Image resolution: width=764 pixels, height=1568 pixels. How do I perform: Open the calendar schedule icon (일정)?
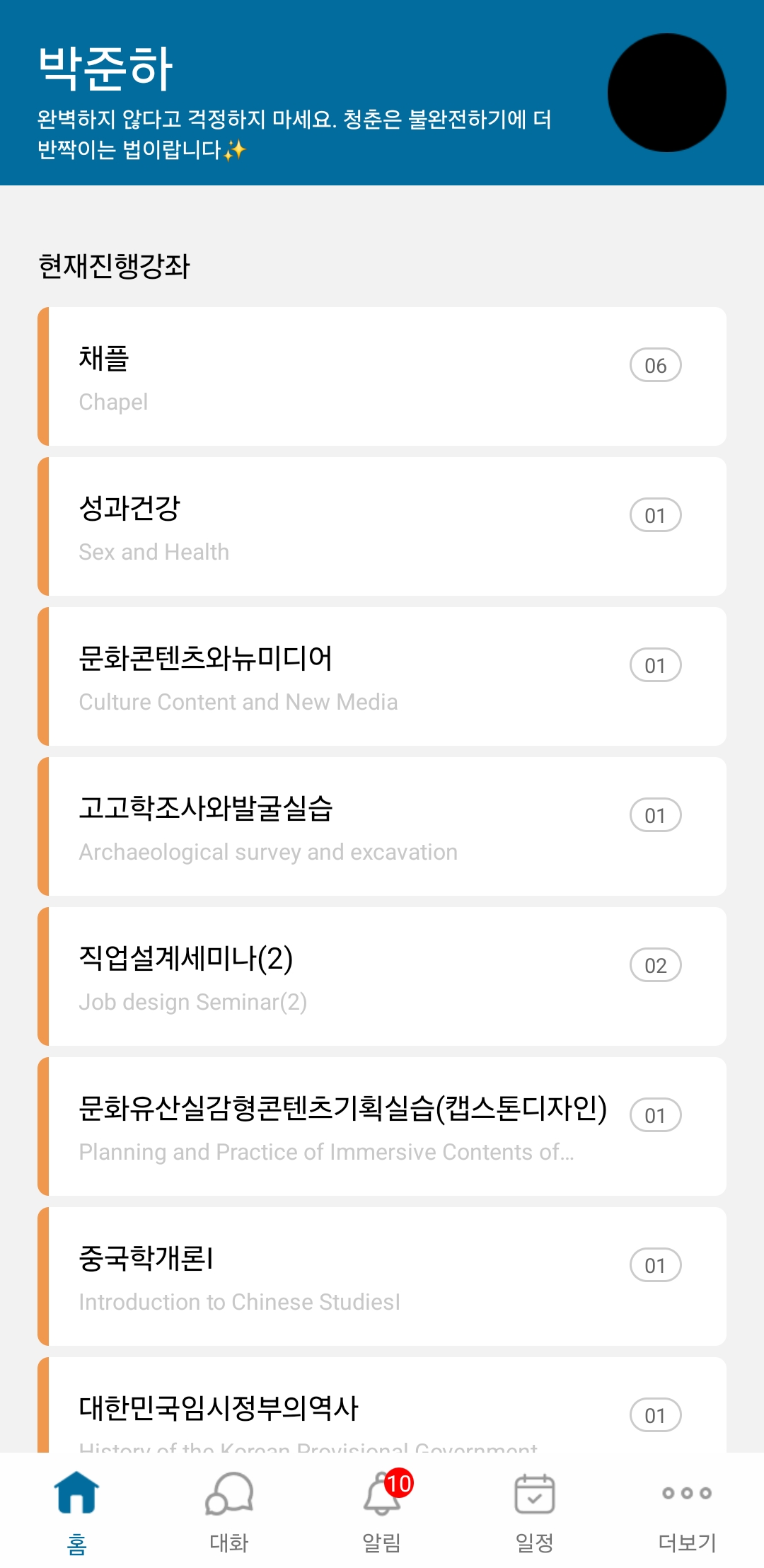(x=534, y=1494)
